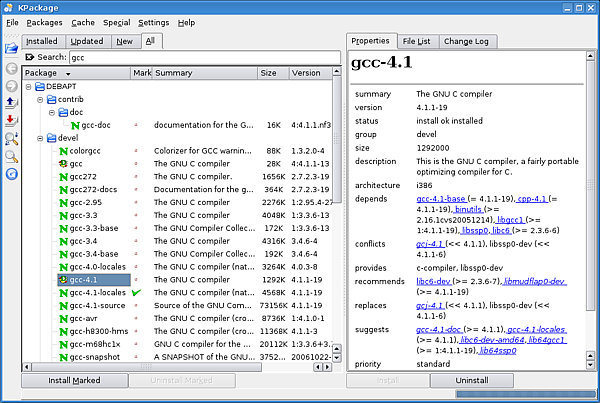Click the find file magnifier icon

point(11,155)
